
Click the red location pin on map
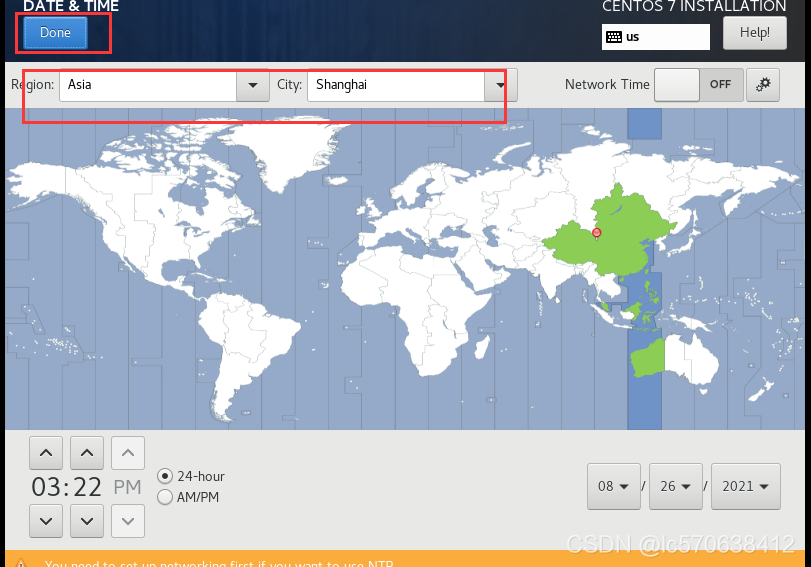pyautogui.click(x=596, y=233)
